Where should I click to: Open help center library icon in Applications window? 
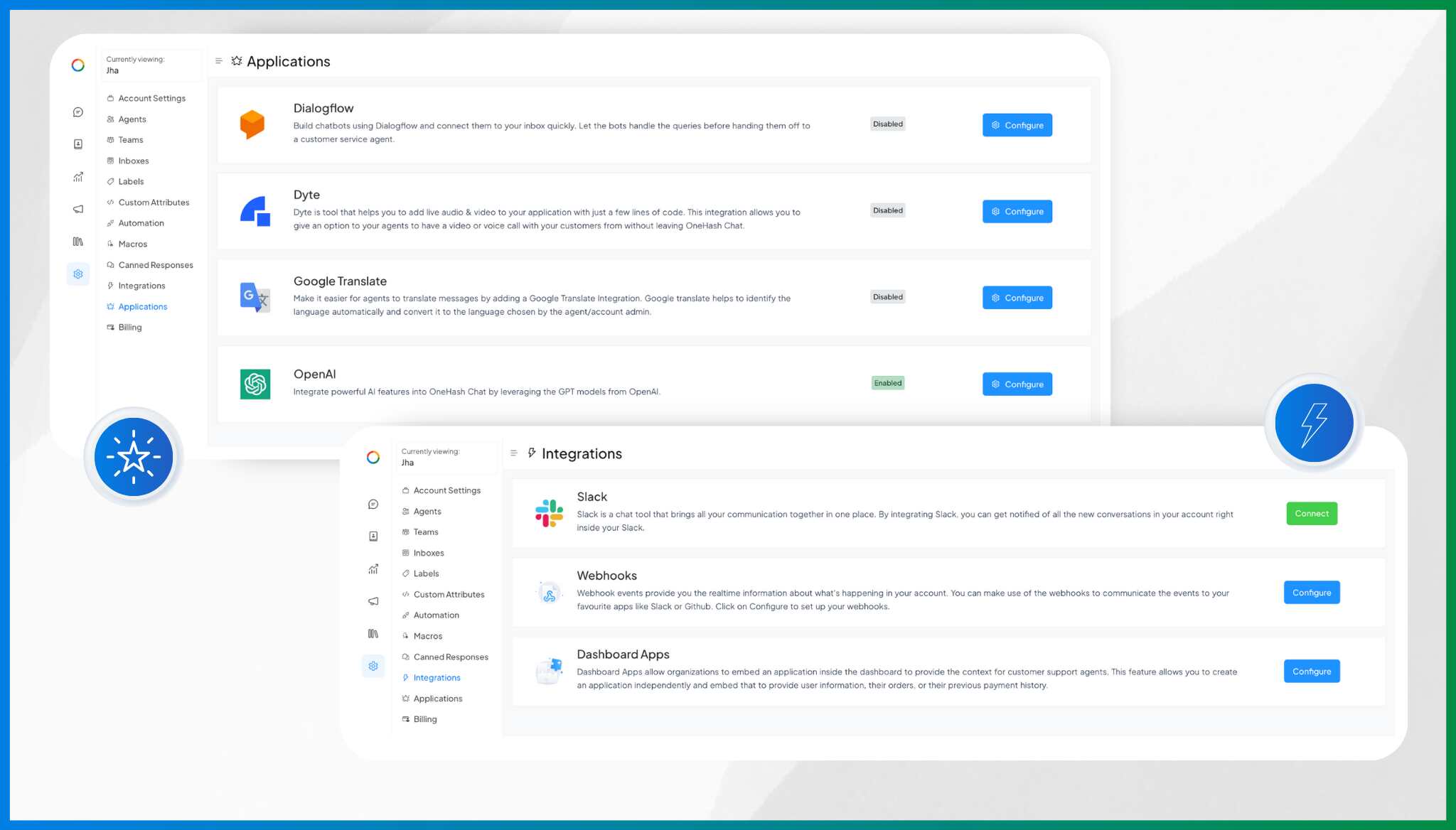click(78, 242)
